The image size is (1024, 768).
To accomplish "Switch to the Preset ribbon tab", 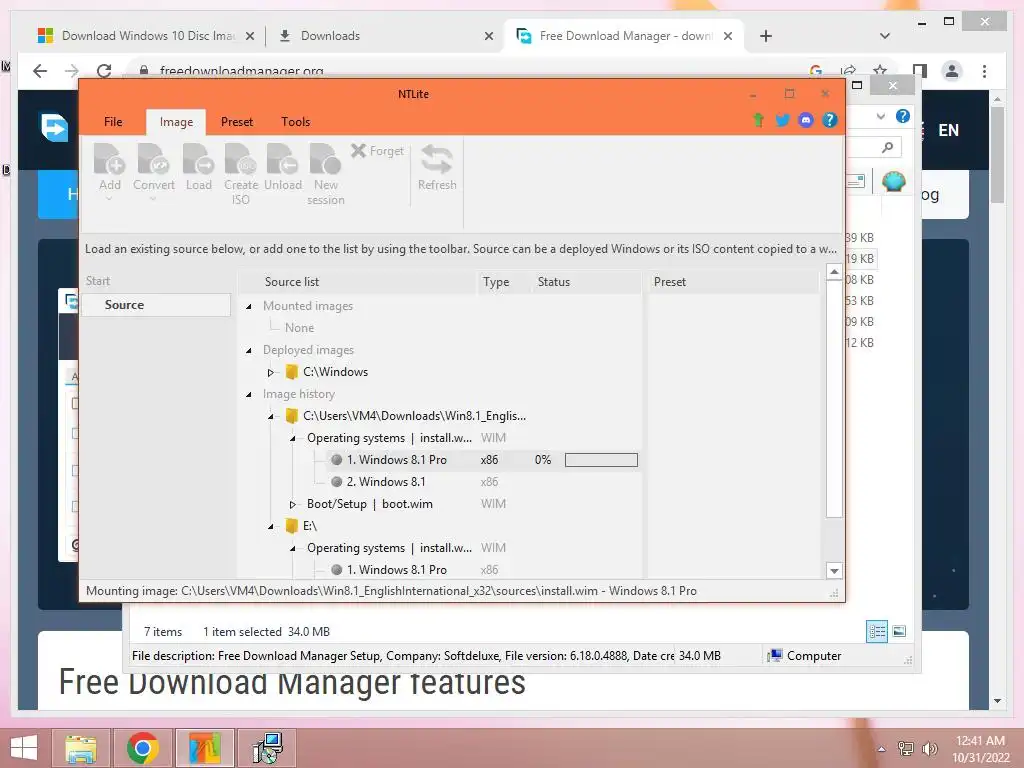I will 236,122.
